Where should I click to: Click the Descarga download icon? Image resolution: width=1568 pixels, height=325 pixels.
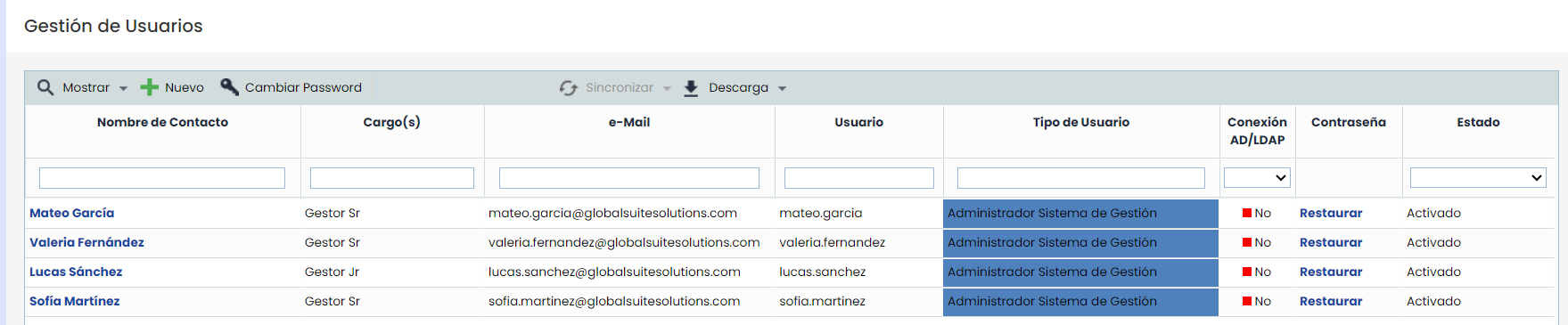tap(691, 88)
